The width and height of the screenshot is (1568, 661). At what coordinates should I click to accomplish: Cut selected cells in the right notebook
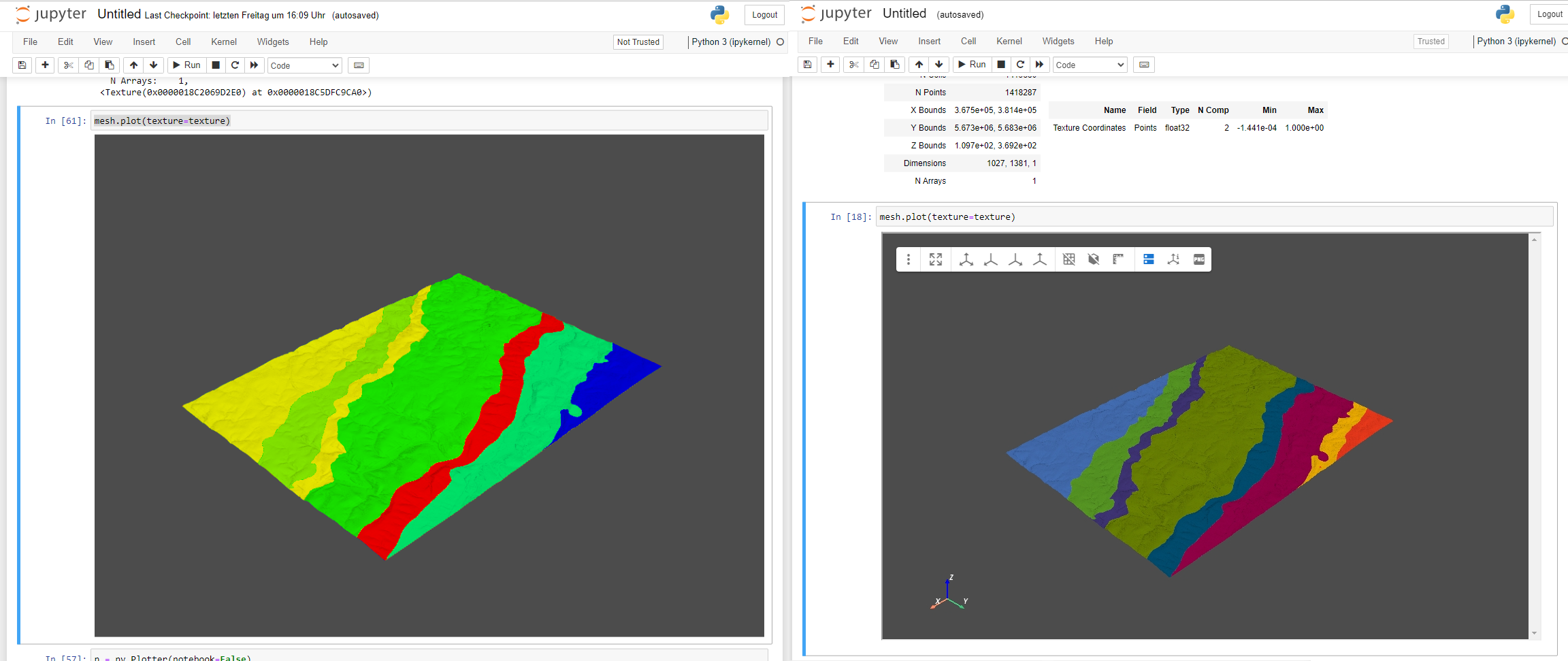click(853, 65)
